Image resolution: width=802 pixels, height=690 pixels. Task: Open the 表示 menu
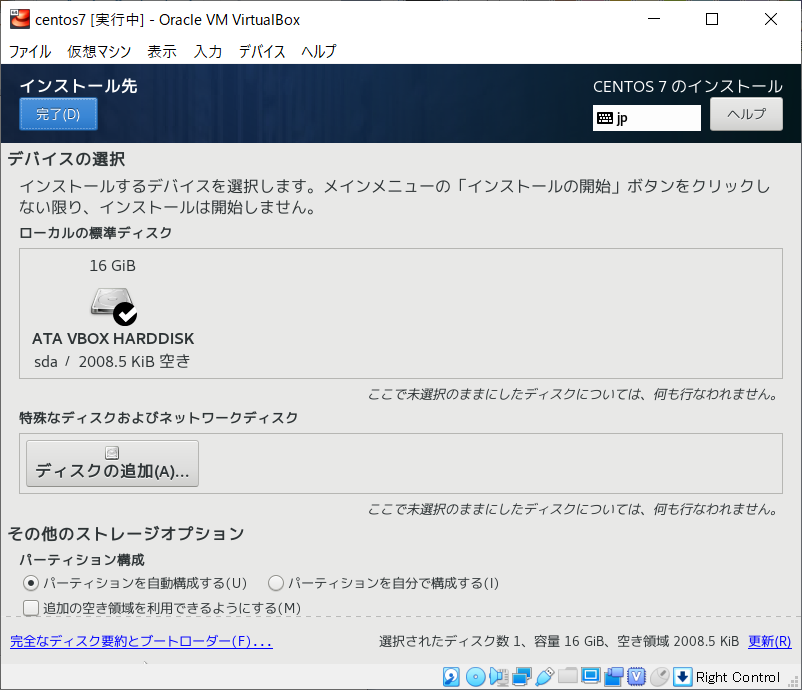coord(162,51)
